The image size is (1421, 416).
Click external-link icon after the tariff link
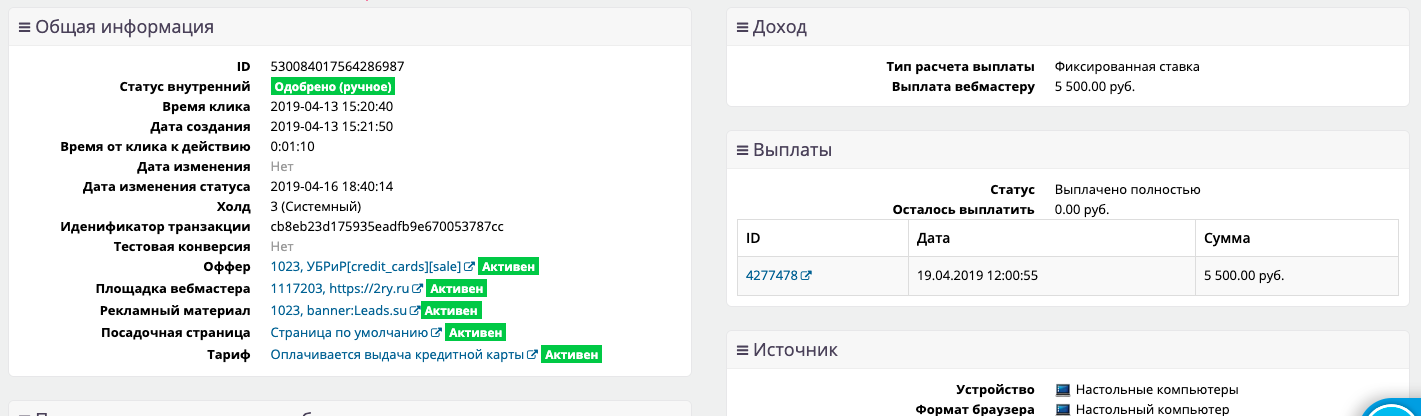533,355
